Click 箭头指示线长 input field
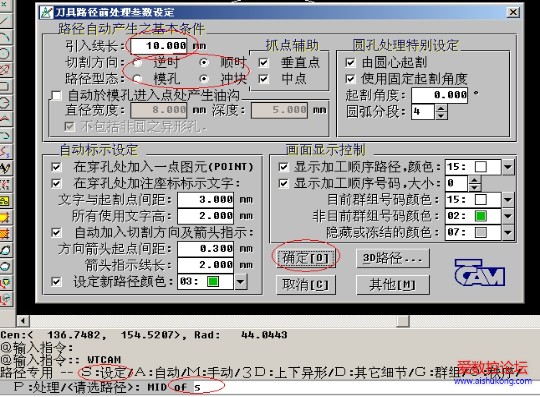Screen dimensions: 540x397 tap(206, 265)
